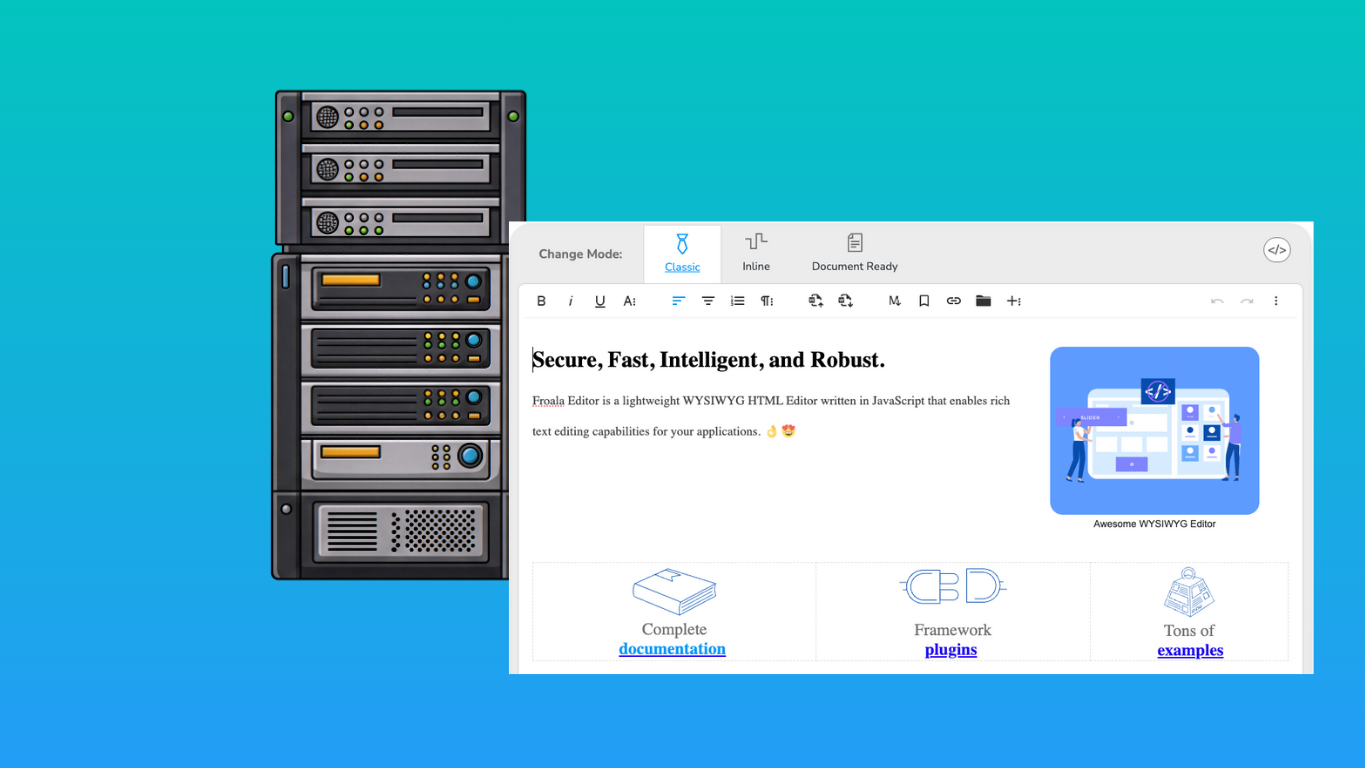1365x768 pixels.
Task: Toggle italic formatting
Action: [x=571, y=301]
